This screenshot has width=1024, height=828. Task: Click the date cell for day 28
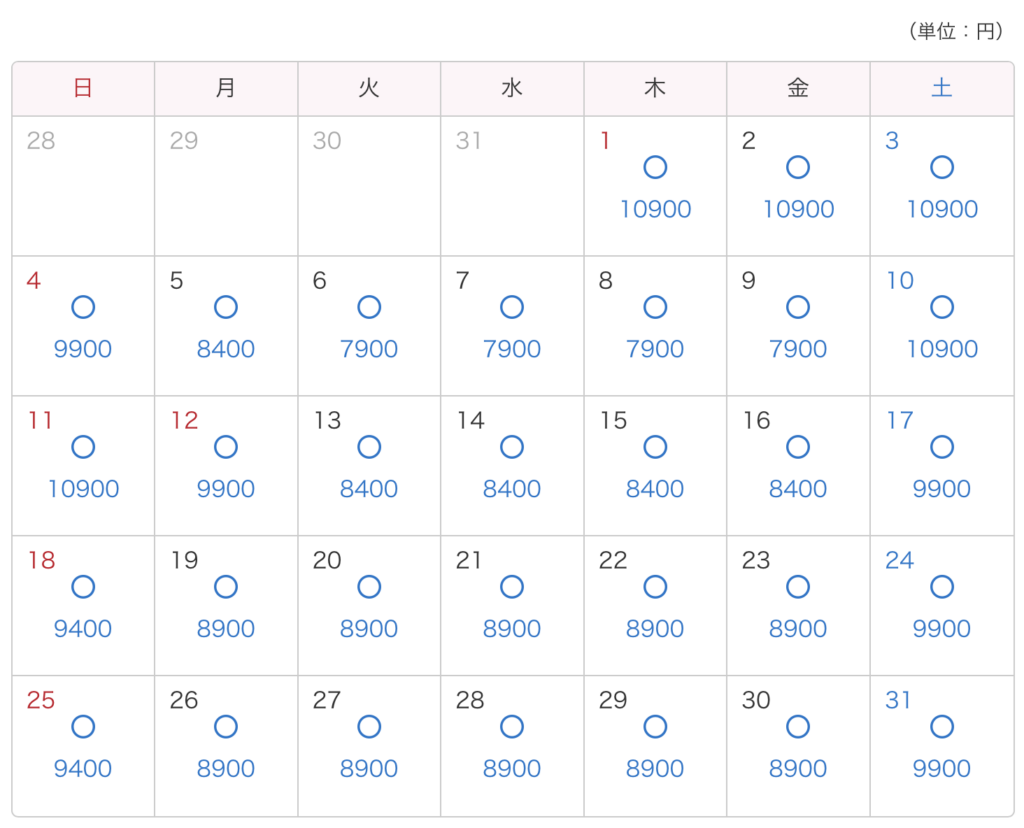point(512,746)
